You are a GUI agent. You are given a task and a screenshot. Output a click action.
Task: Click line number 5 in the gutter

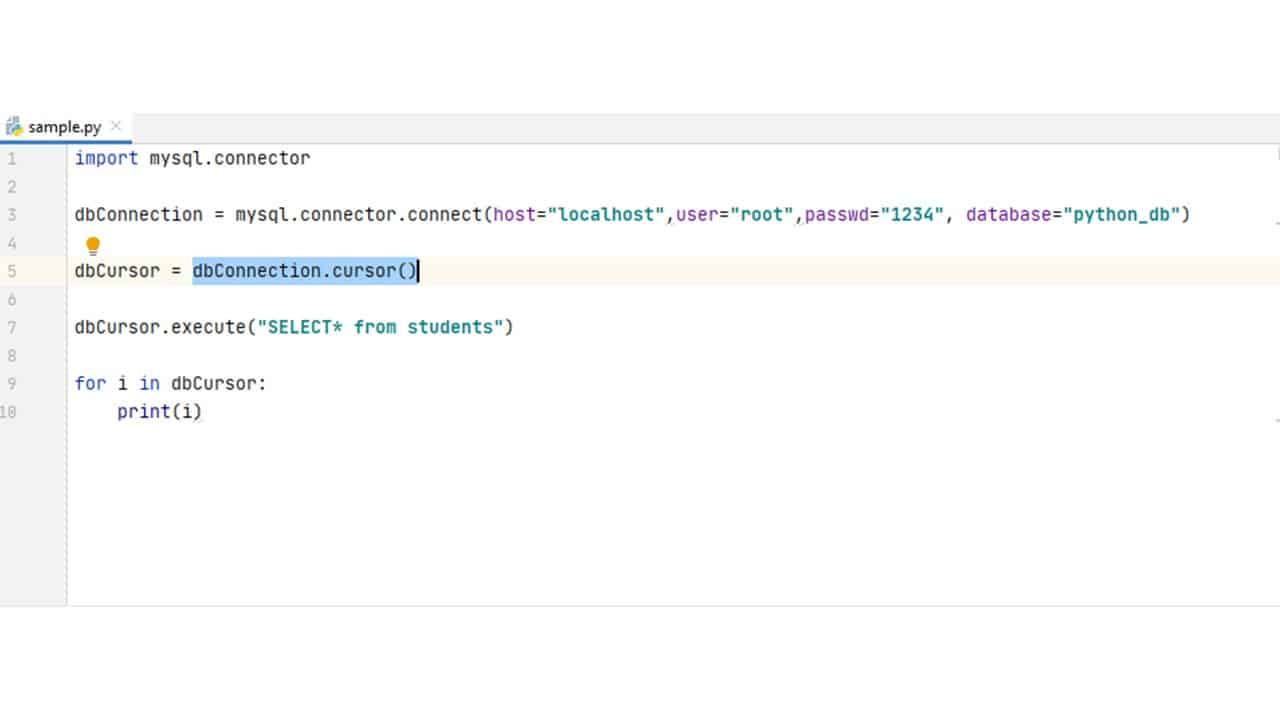12,270
